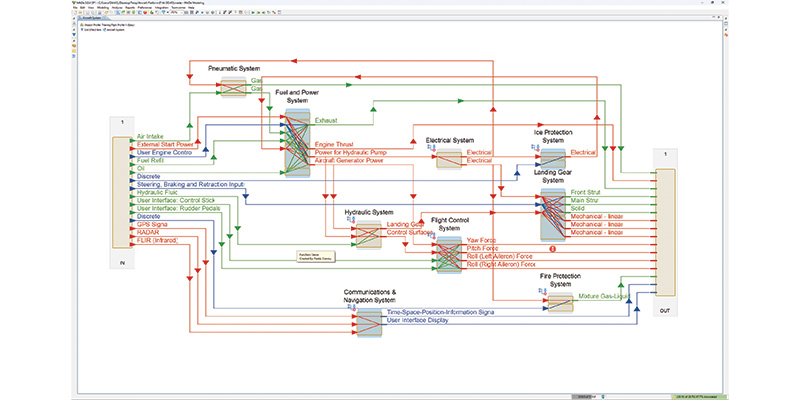Open the Help menu
The width and height of the screenshot is (800, 400).
[191, 8]
